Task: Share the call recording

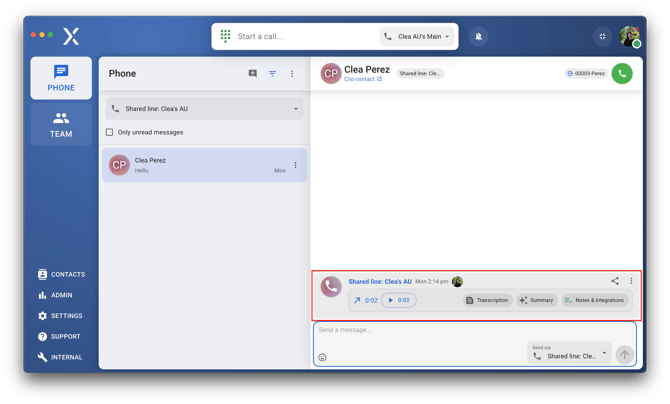Action: [615, 281]
